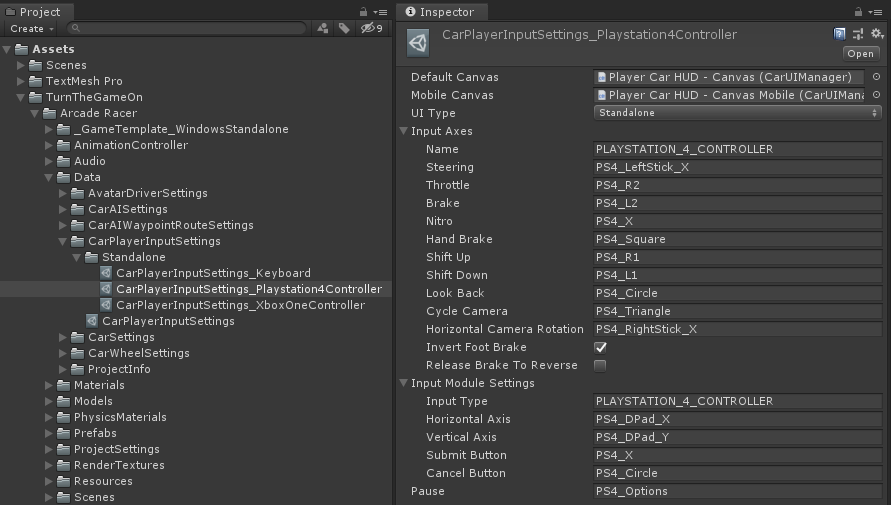Screen dimensions: 891x505
Task: Expand the AnimationController folder
Action: coord(49,145)
